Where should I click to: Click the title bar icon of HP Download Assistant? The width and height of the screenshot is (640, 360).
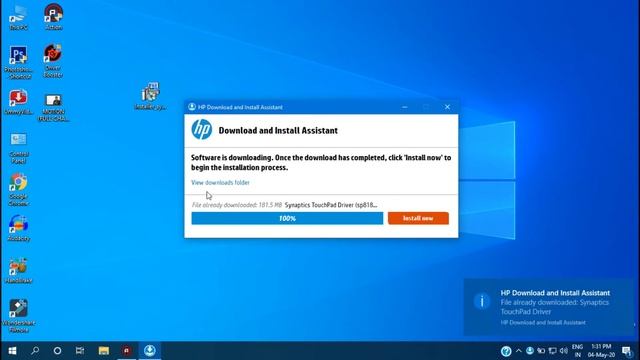pos(192,107)
